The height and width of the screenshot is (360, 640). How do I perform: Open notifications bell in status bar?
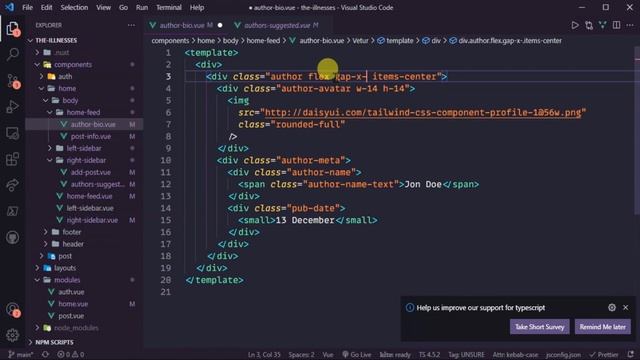(x=631, y=354)
